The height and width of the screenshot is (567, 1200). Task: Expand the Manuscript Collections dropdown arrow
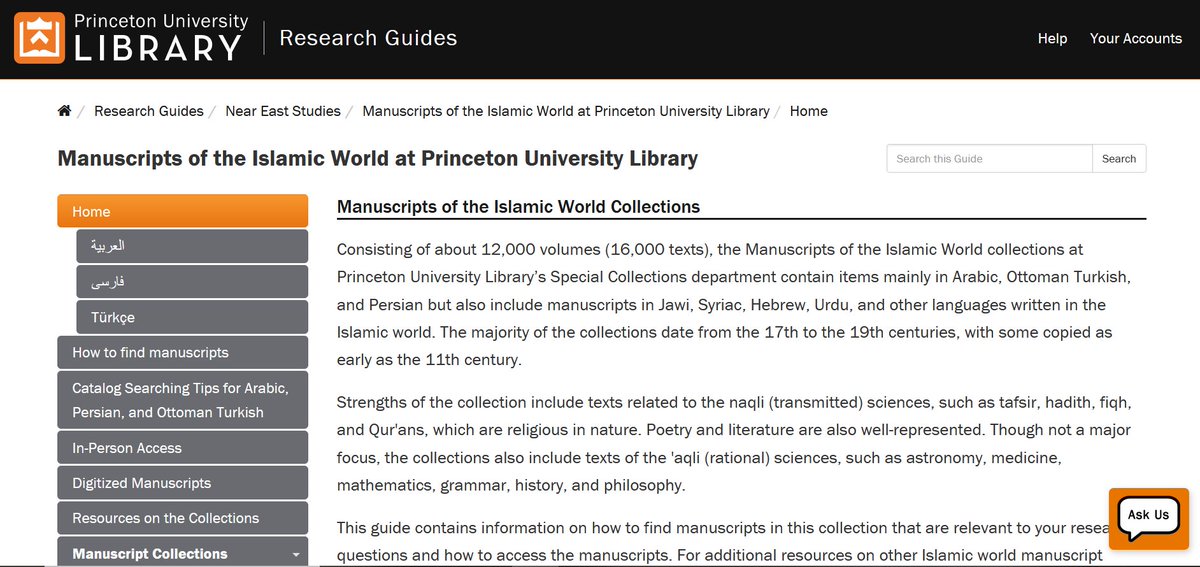tap(295, 554)
